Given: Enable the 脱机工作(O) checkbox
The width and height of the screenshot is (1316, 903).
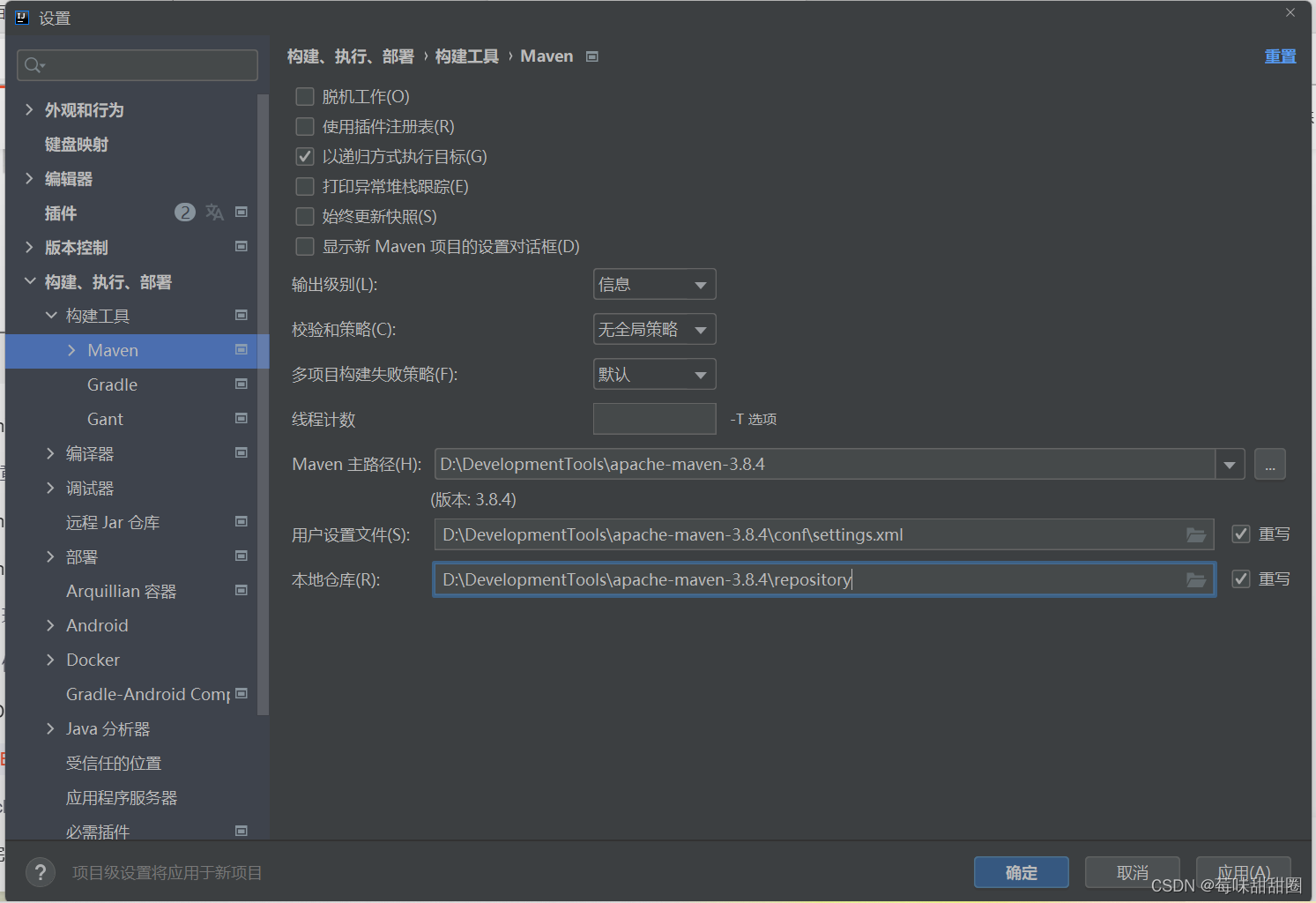Looking at the screenshot, I should tap(304, 96).
